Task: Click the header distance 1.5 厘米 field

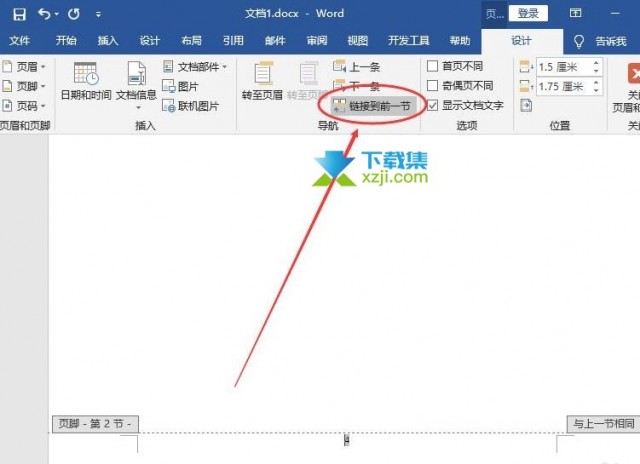Action: click(563, 67)
